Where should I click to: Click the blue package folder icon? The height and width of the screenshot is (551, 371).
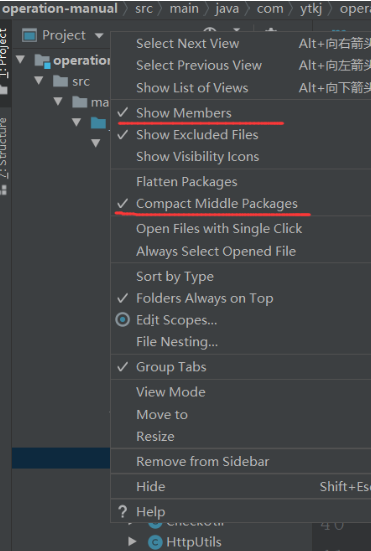(x=98, y=123)
